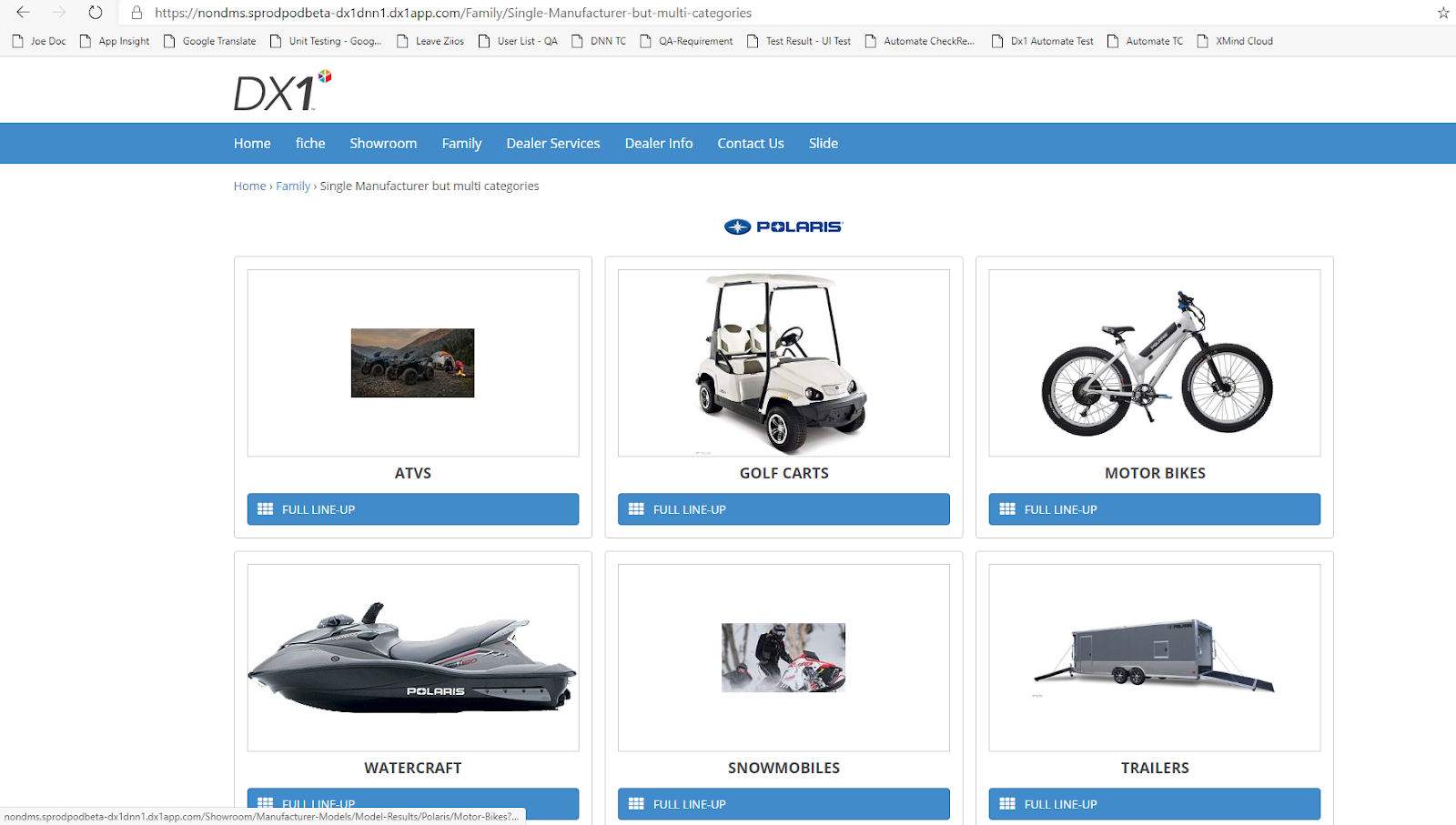The width and height of the screenshot is (1456, 825).
Task: Click grid icon in ATVs Full Line-Up button
Action: pos(266,509)
